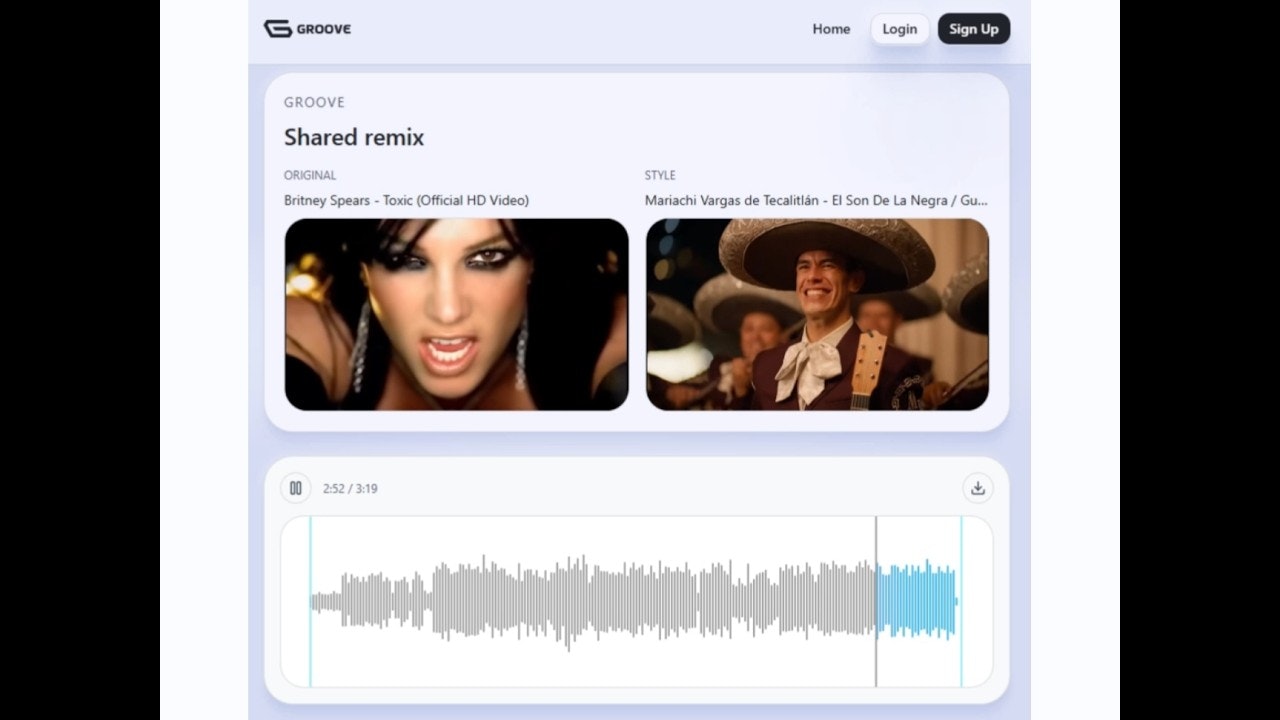Viewport: 1280px width, 720px height.
Task: Click the waveform start boundary marker
Action: (310, 601)
